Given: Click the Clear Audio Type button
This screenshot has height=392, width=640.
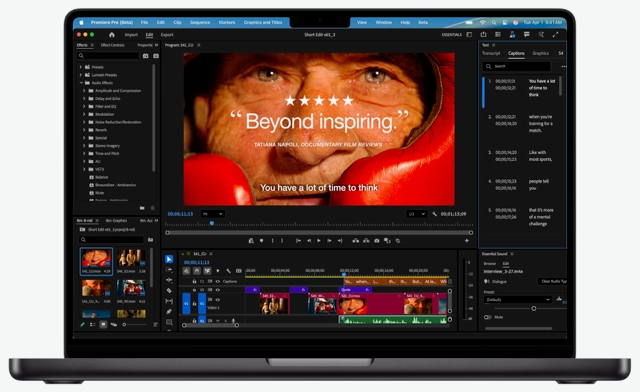Looking at the screenshot, I should coord(553,281).
